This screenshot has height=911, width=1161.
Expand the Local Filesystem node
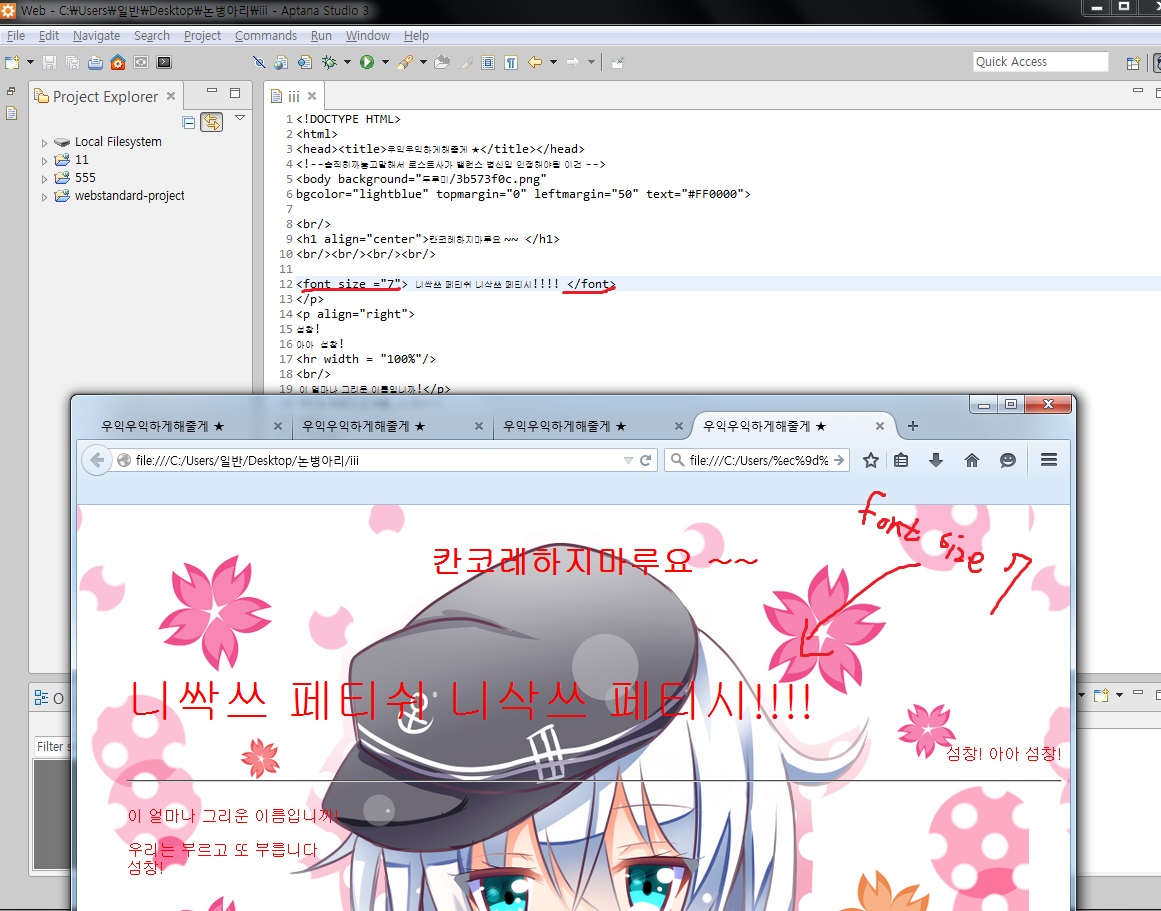point(44,142)
